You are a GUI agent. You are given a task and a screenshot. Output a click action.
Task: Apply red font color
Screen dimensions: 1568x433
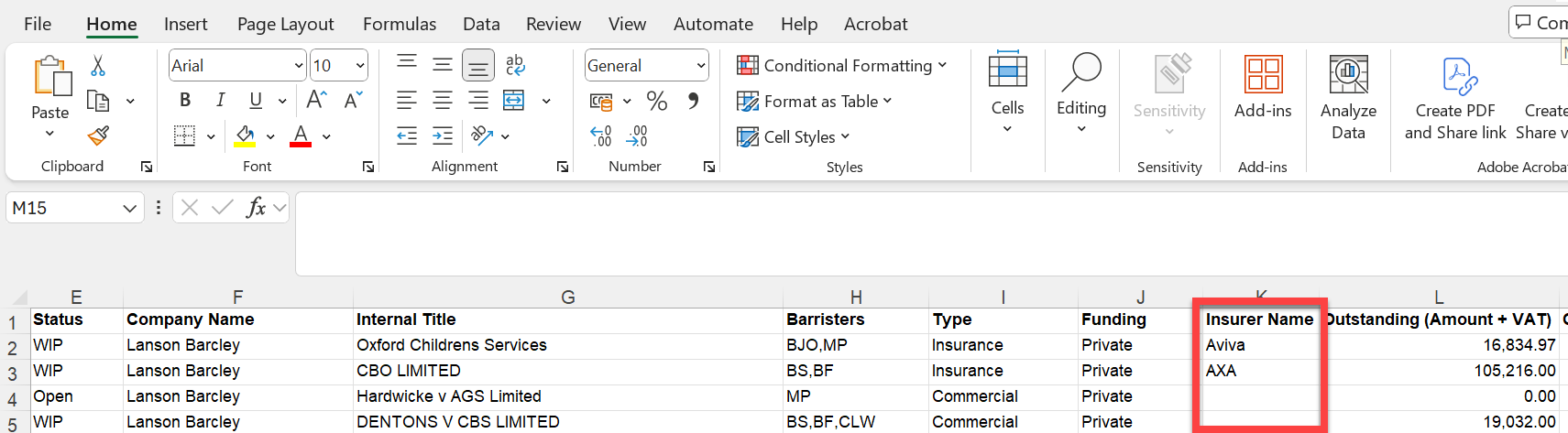(301, 136)
